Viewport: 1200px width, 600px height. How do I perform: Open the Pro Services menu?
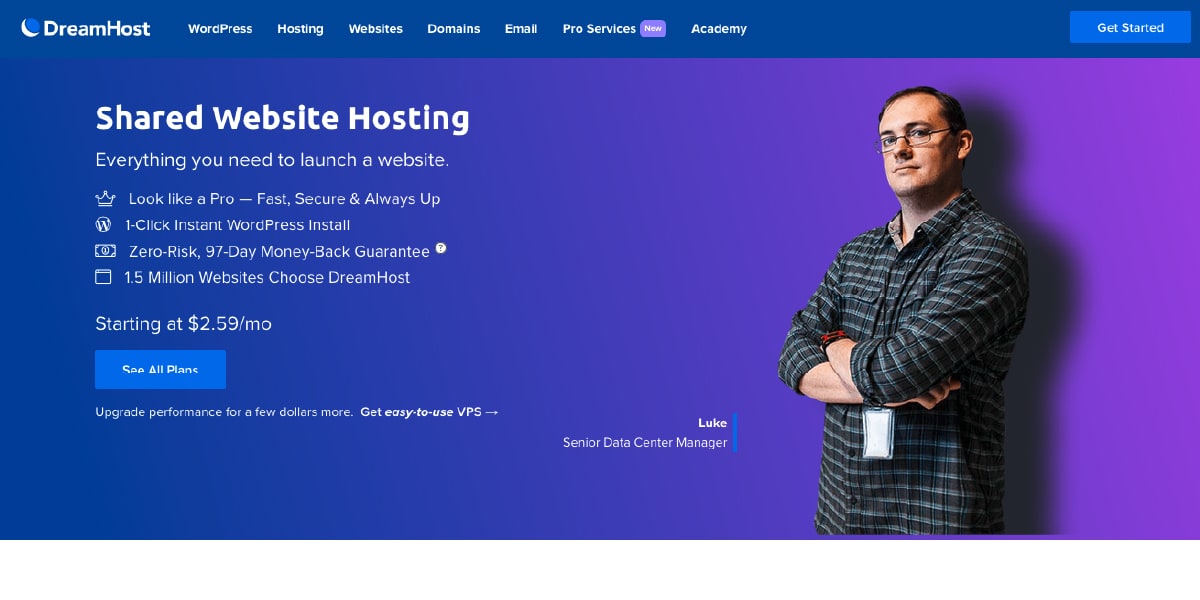coord(599,29)
